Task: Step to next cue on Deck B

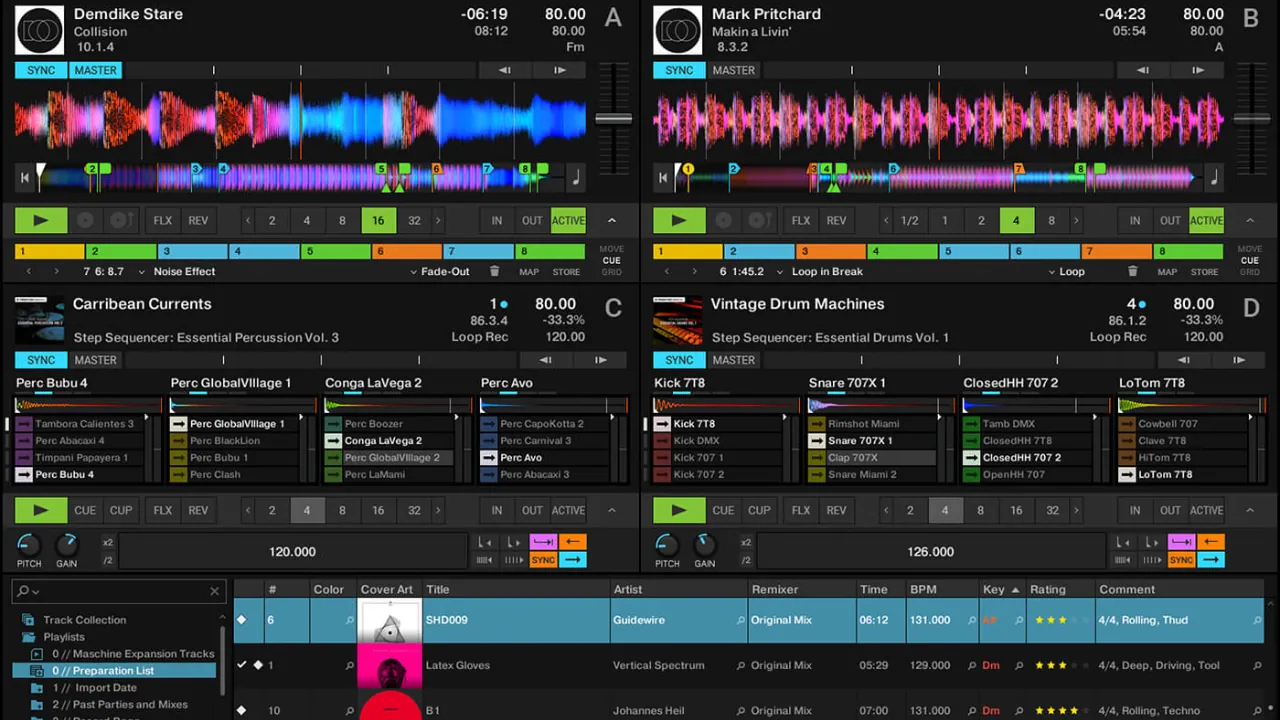Action: pyautogui.click(x=694, y=271)
